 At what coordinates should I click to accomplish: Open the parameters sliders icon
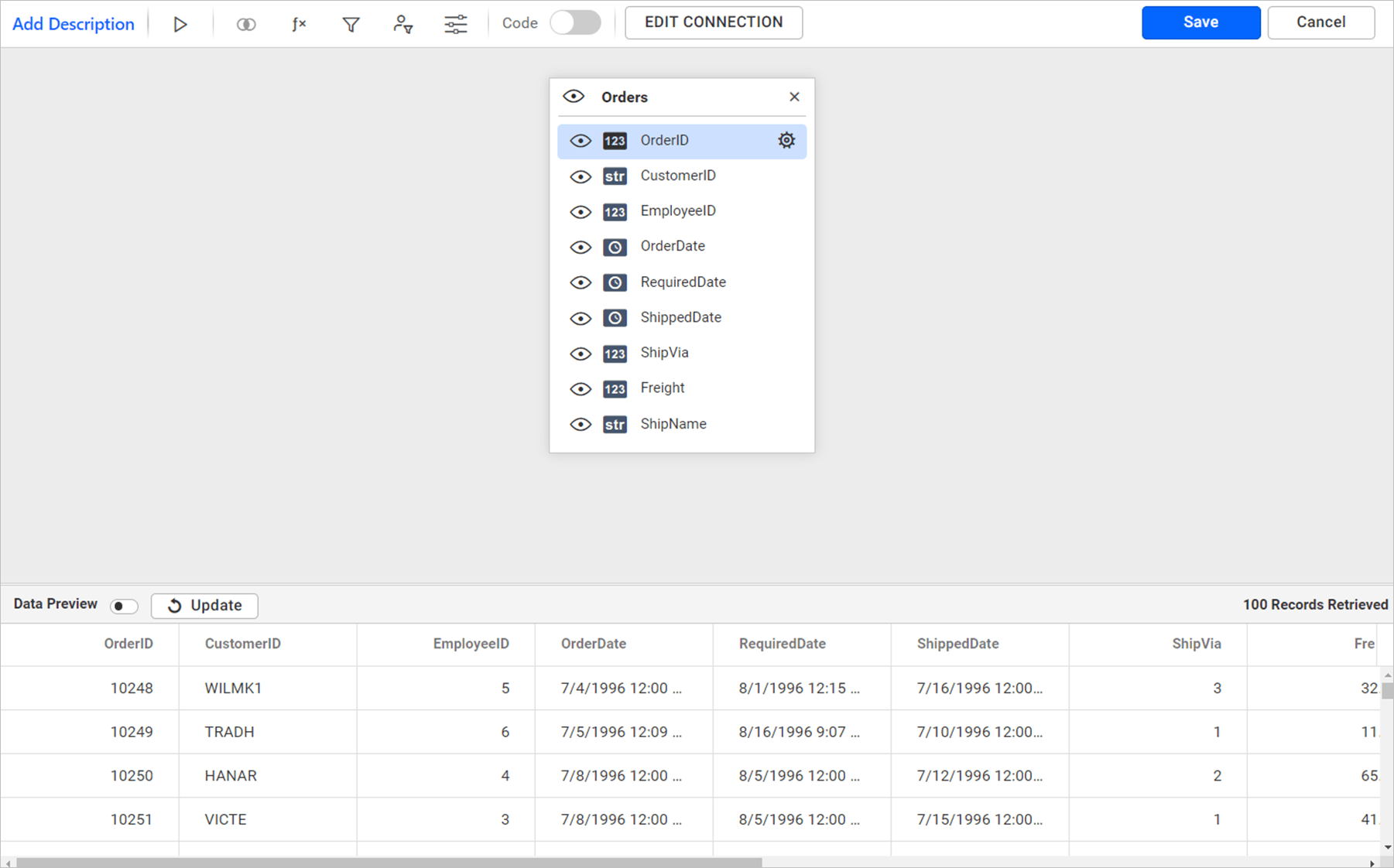pos(456,24)
